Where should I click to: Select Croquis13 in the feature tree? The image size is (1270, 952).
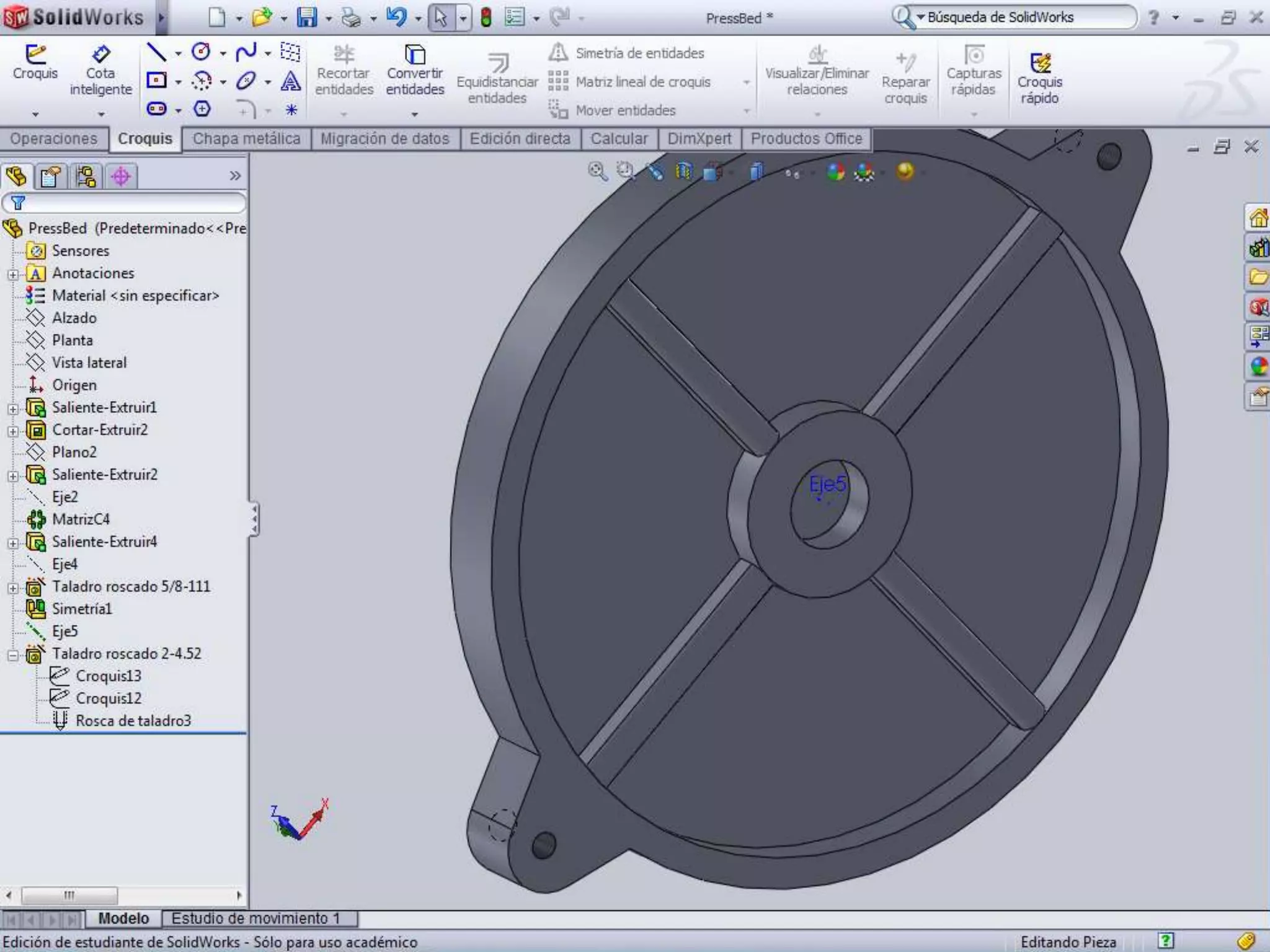click(108, 676)
